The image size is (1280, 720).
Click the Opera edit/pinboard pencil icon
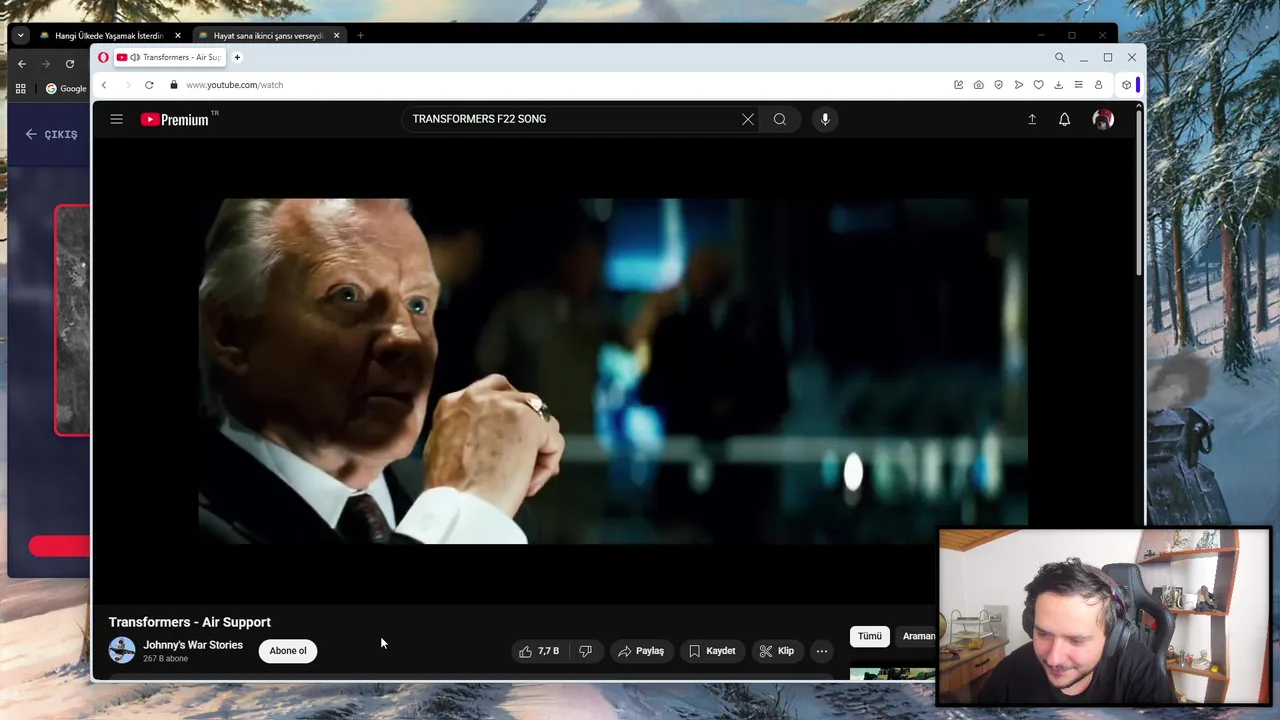tap(958, 85)
